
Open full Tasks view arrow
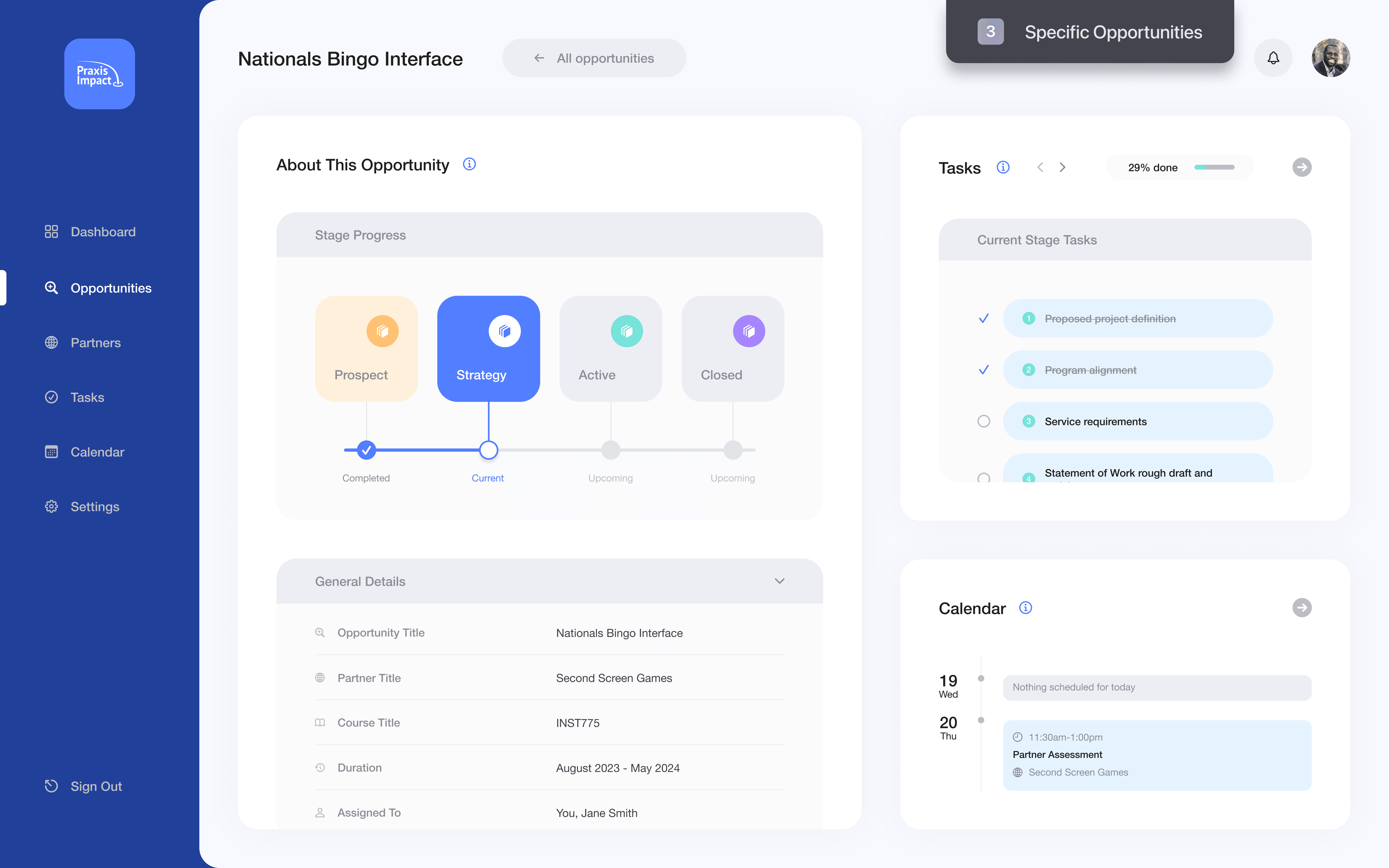pyautogui.click(x=1302, y=167)
